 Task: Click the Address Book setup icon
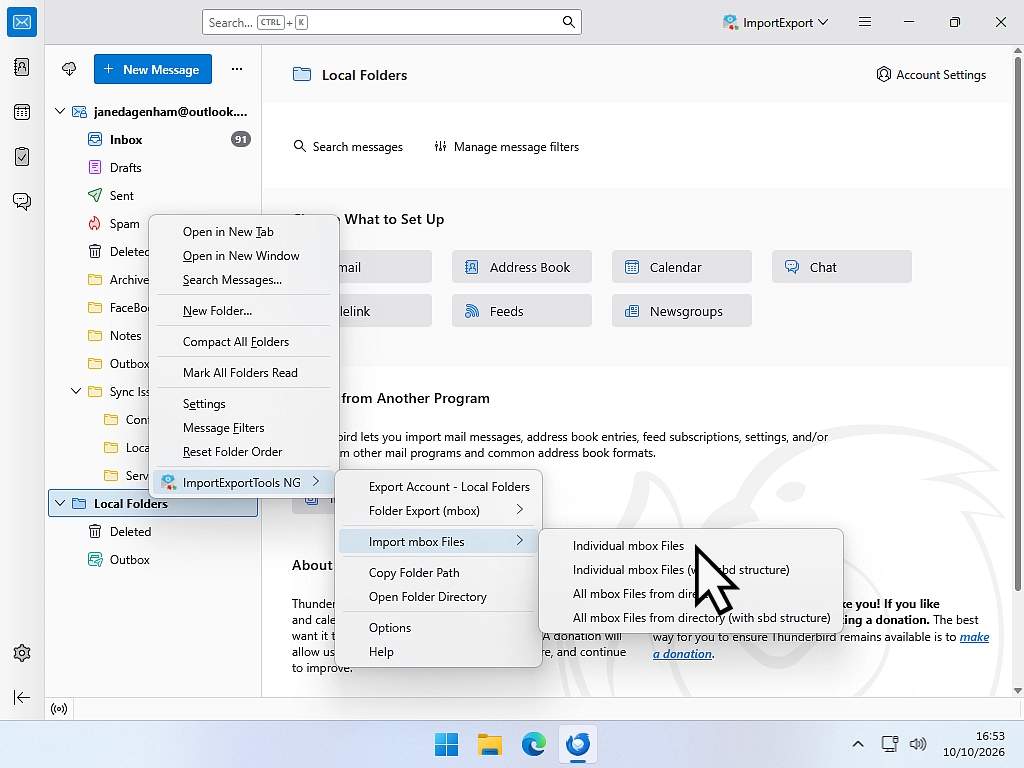click(x=472, y=267)
